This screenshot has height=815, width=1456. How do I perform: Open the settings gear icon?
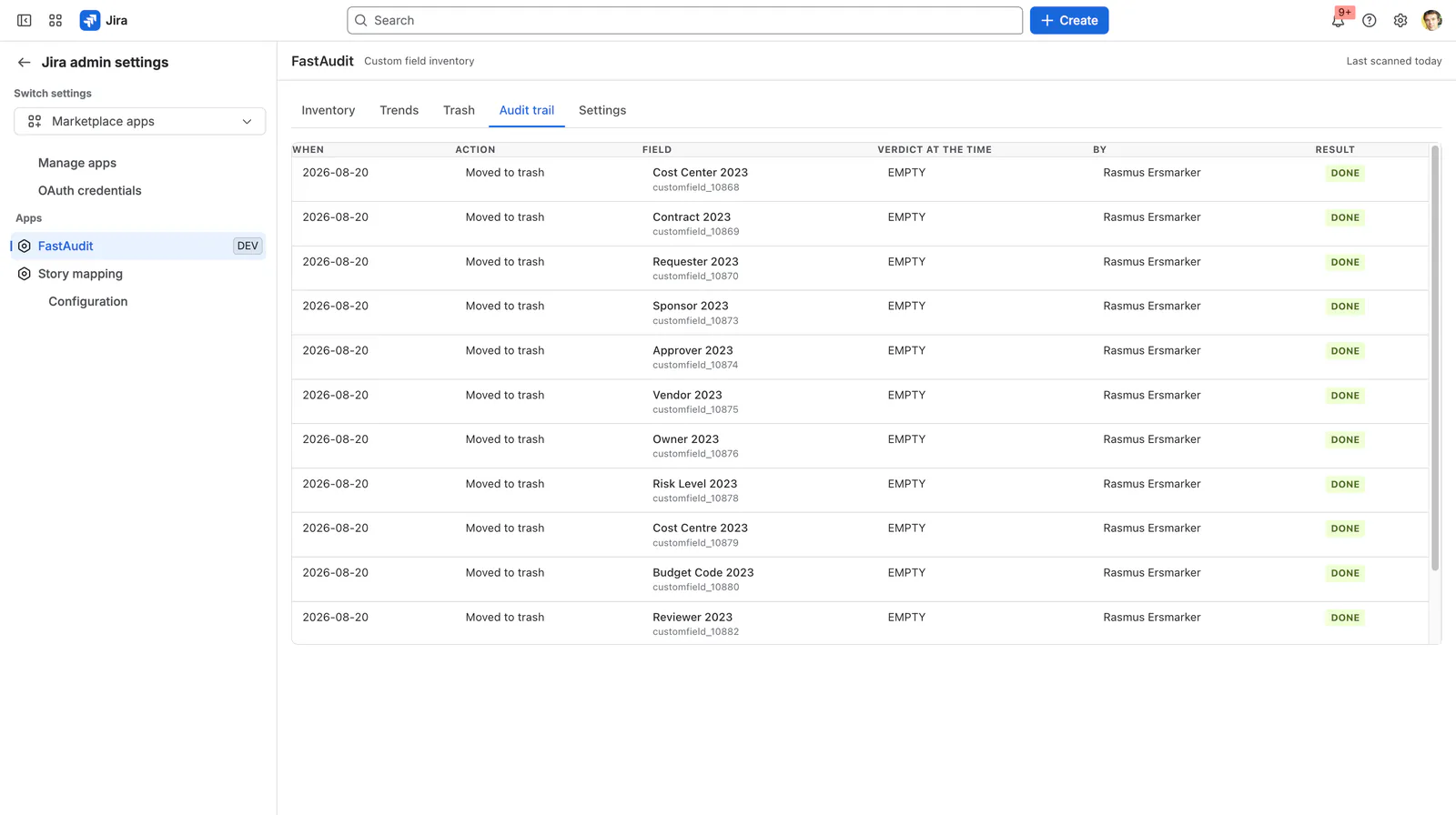[1400, 20]
